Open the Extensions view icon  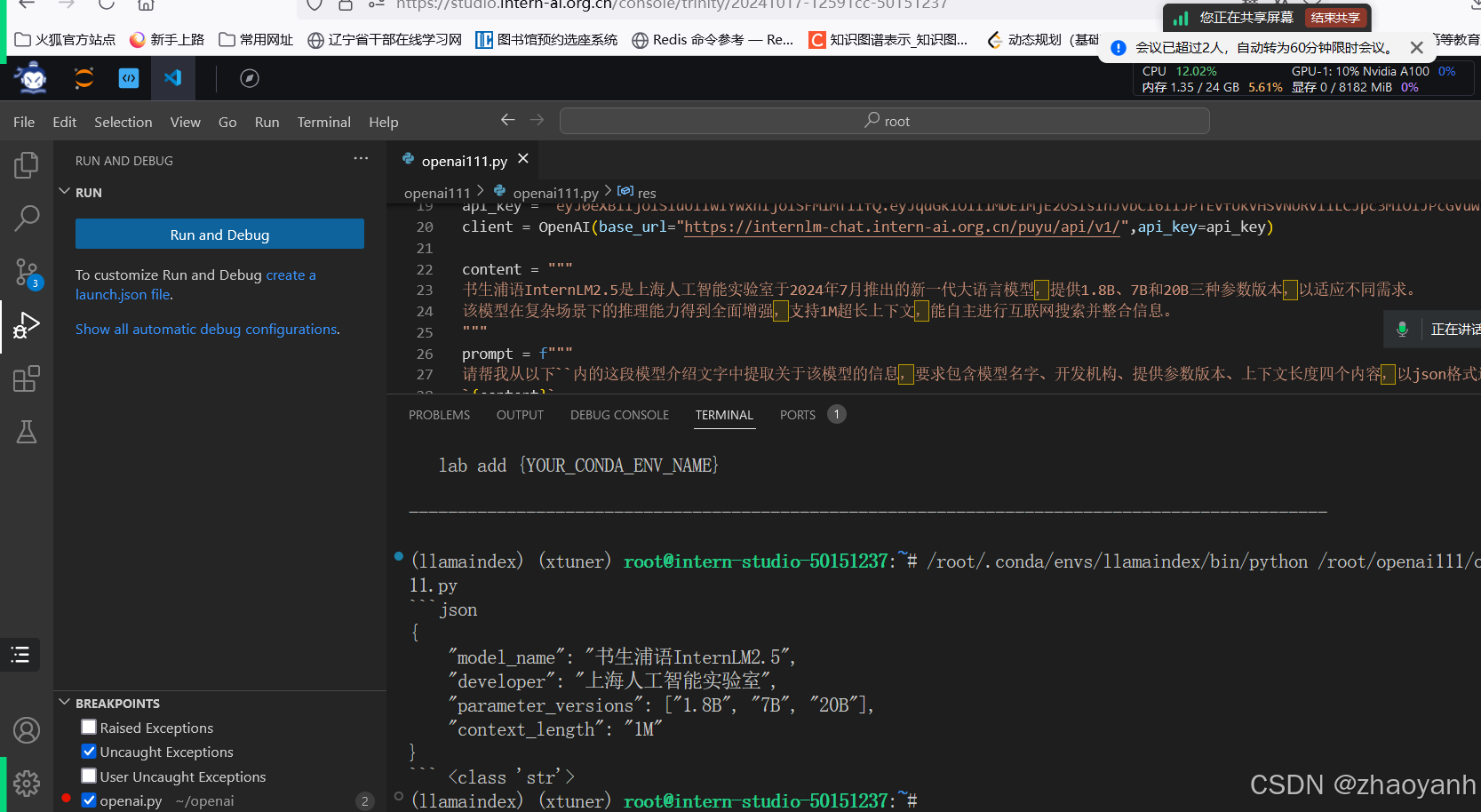click(x=26, y=378)
